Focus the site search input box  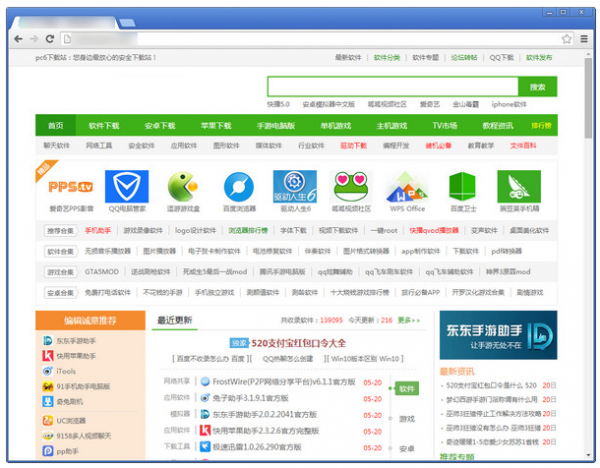(393, 87)
